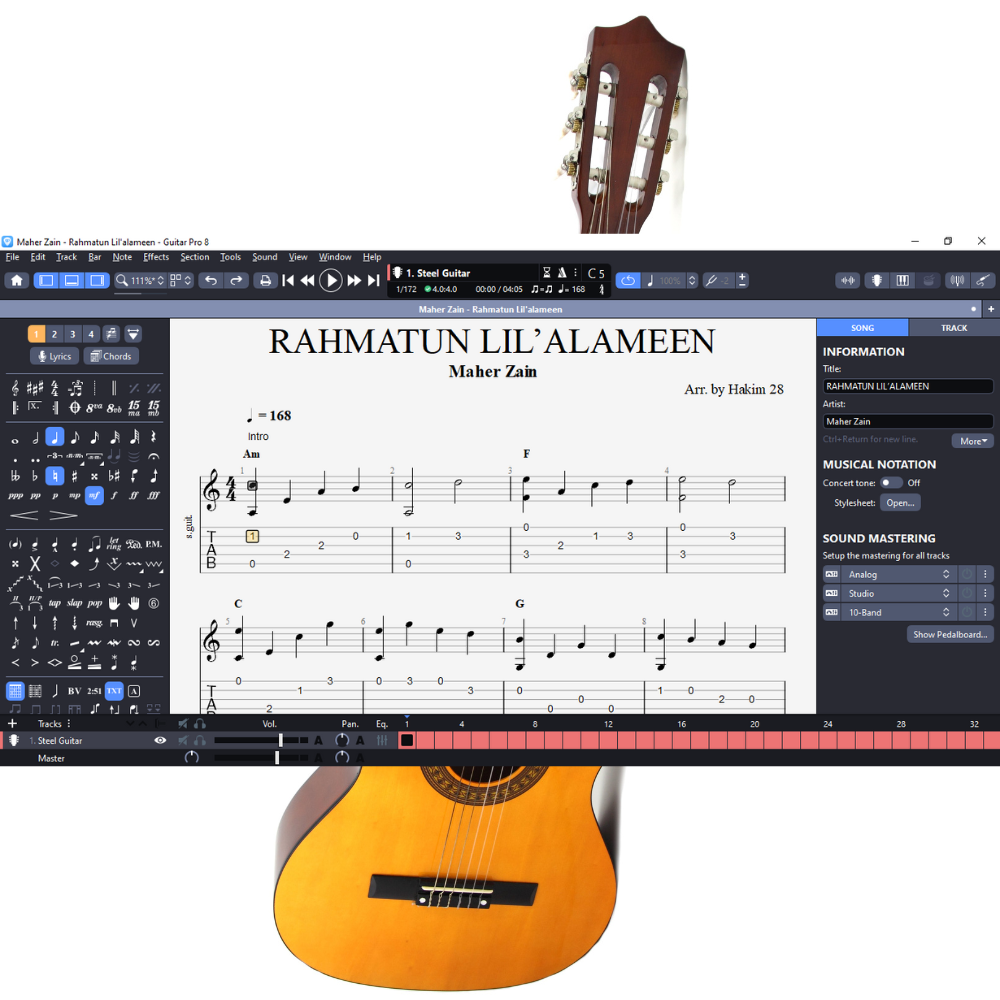Toggle loop playback button
The height and width of the screenshot is (1000, 1000).
(x=628, y=281)
